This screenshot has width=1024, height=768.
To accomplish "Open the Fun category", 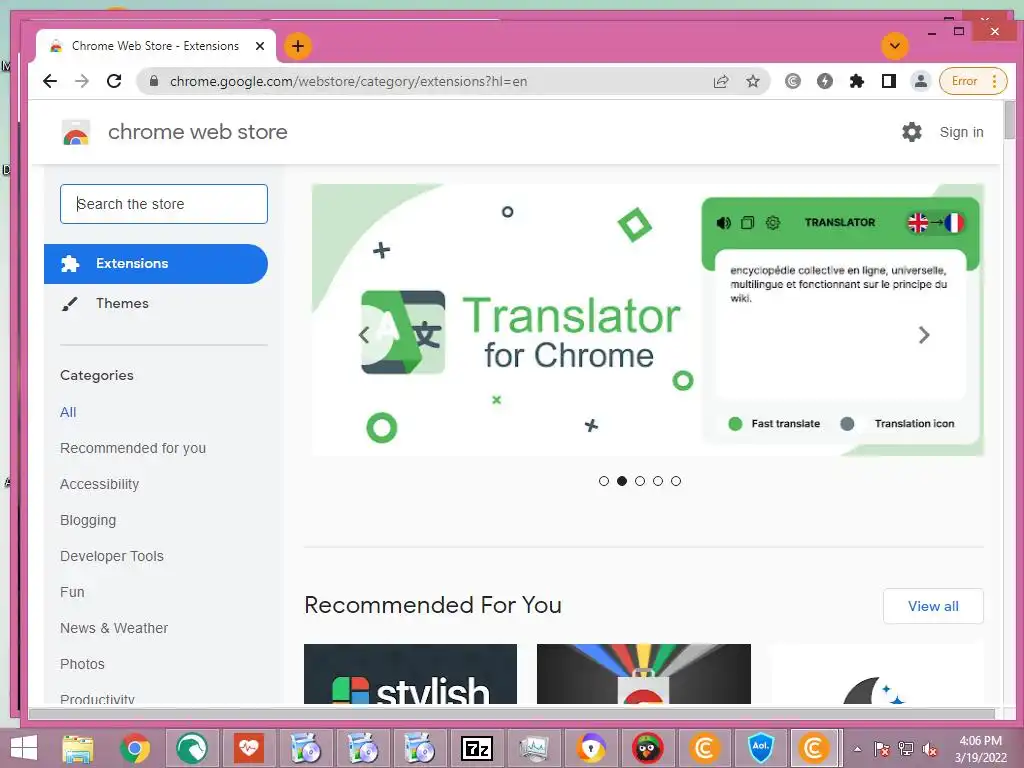I will click(x=72, y=592).
